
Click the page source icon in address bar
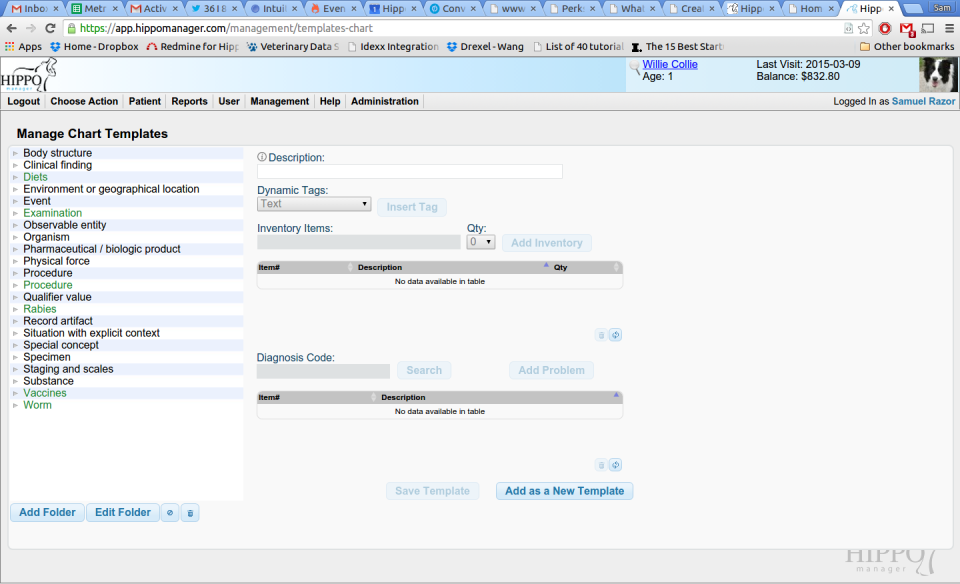848,28
